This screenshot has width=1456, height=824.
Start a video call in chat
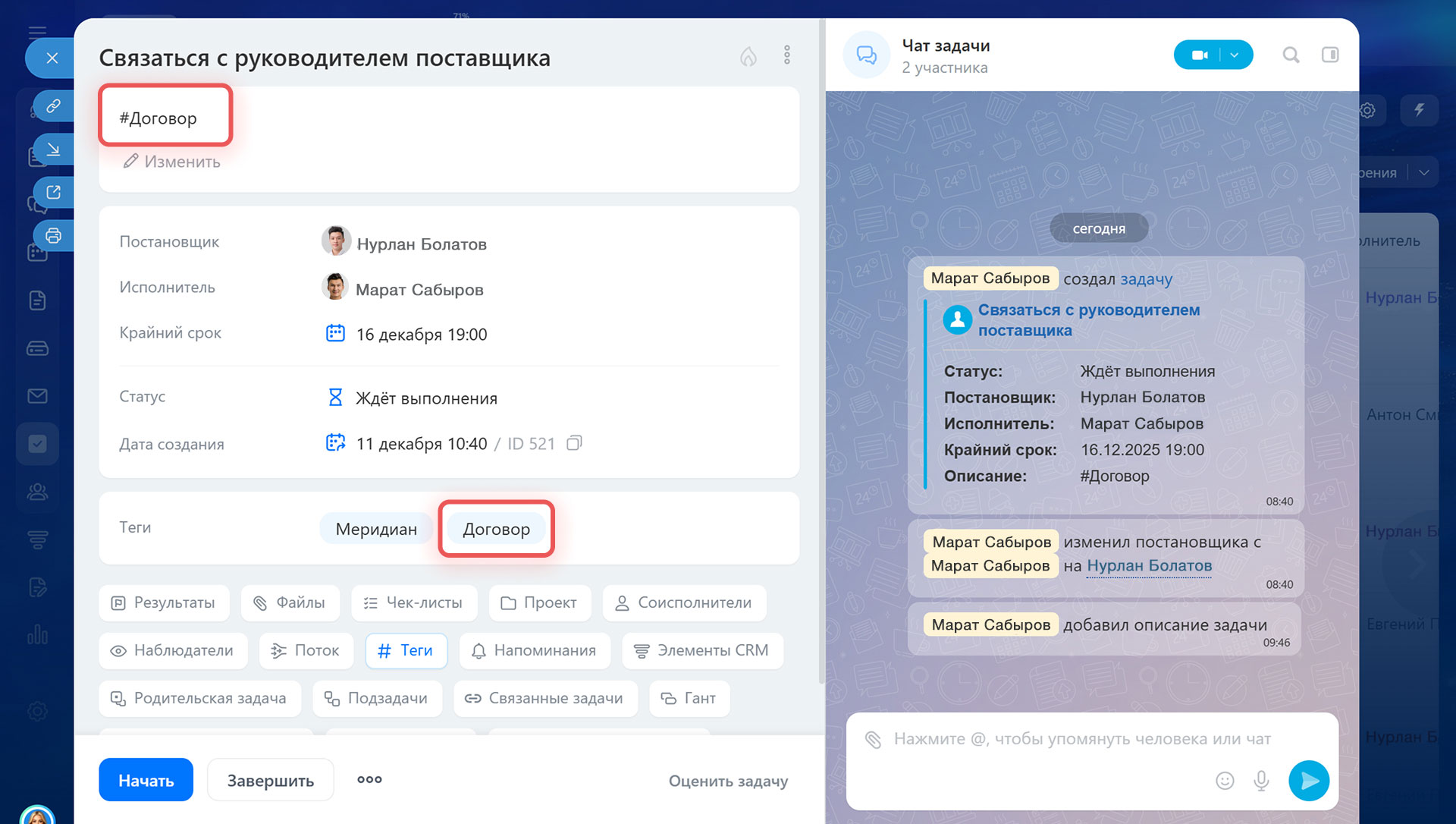[1199, 55]
